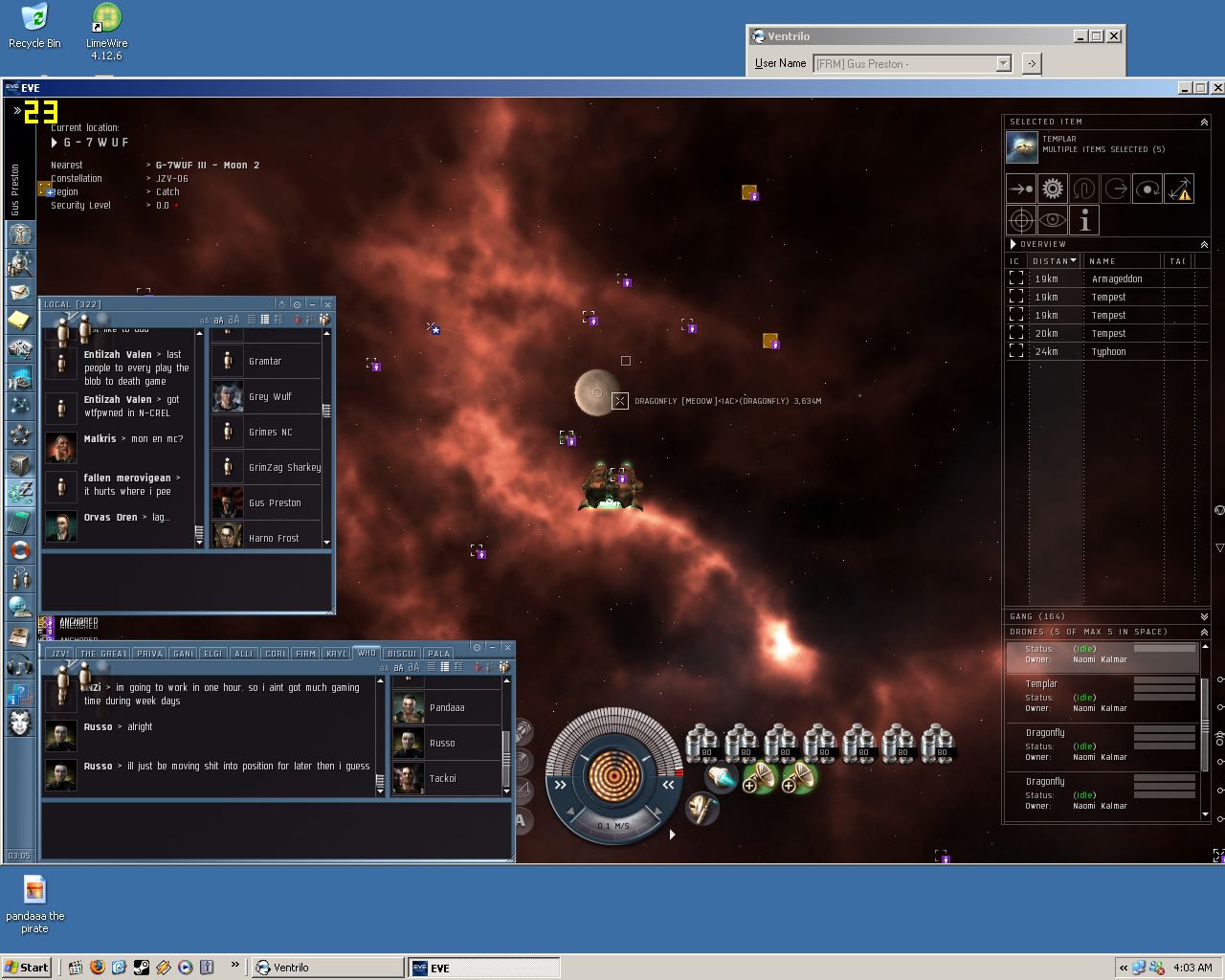Switch to BISCUI chat tab
The height and width of the screenshot is (980, 1225).
click(402, 654)
